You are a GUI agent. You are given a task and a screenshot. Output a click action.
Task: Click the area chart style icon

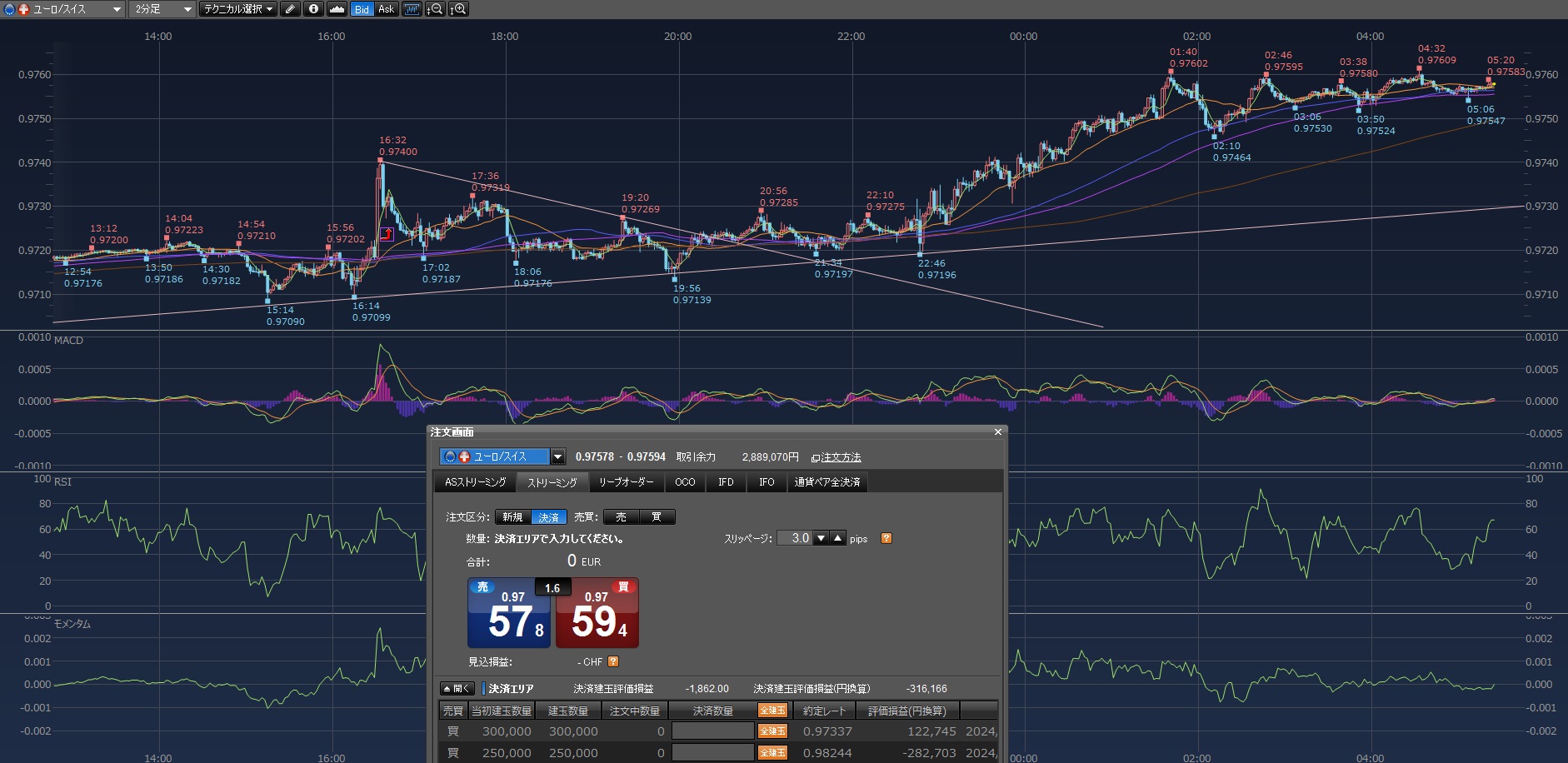[337, 9]
